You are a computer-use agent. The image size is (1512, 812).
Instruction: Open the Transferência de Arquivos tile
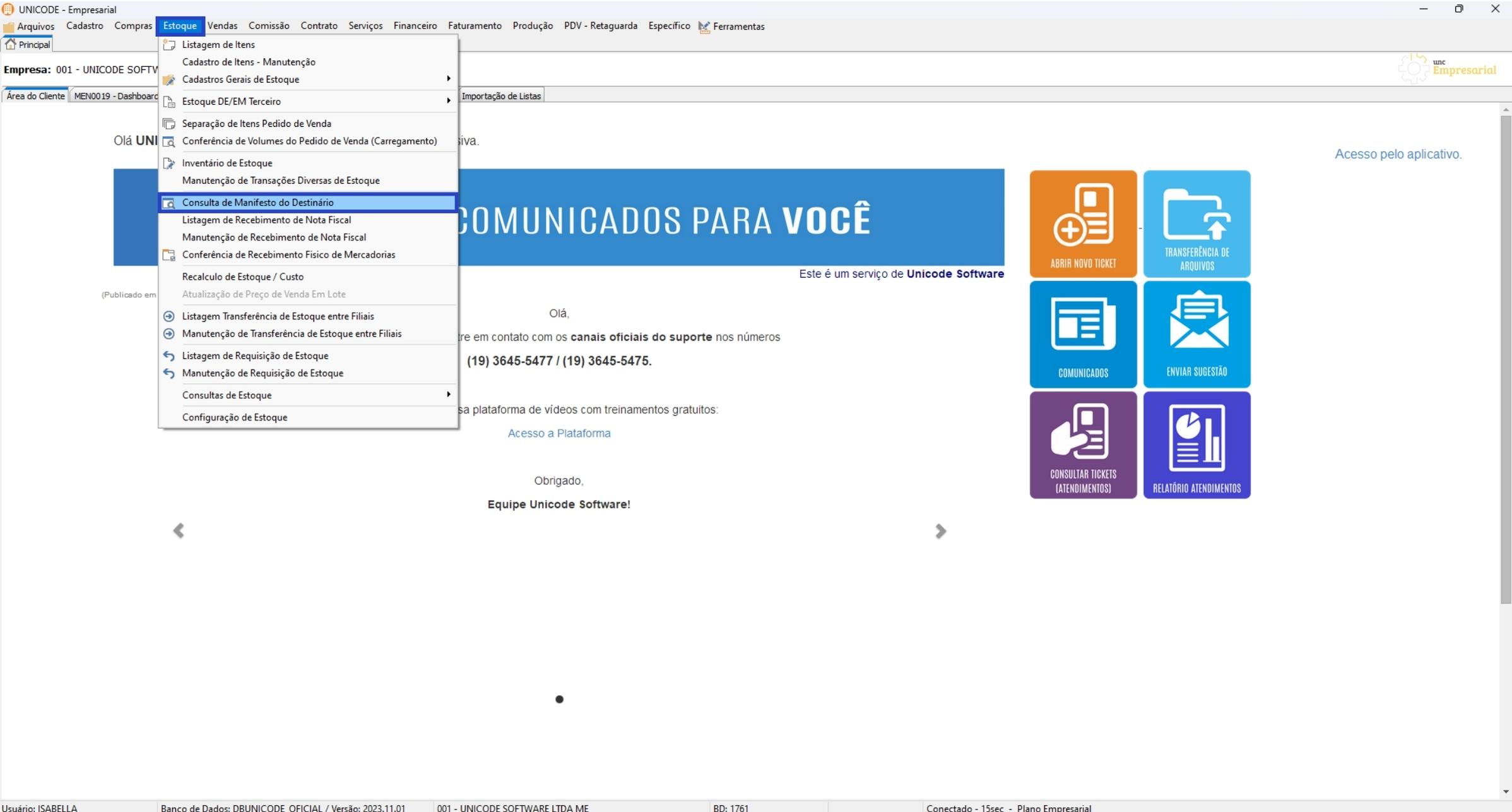[x=1196, y=224]
